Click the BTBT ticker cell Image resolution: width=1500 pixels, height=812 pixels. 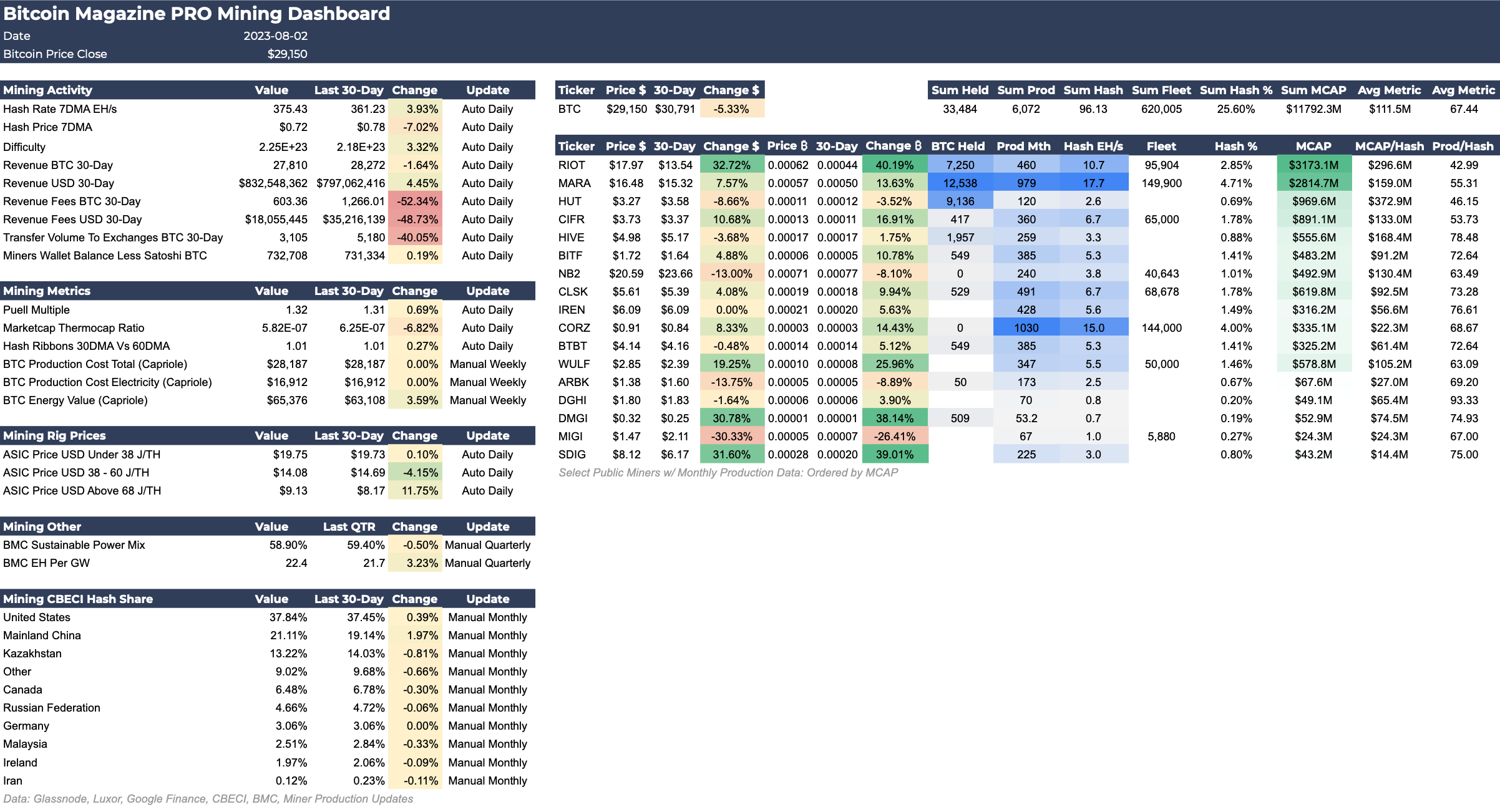tap(572, 346)
